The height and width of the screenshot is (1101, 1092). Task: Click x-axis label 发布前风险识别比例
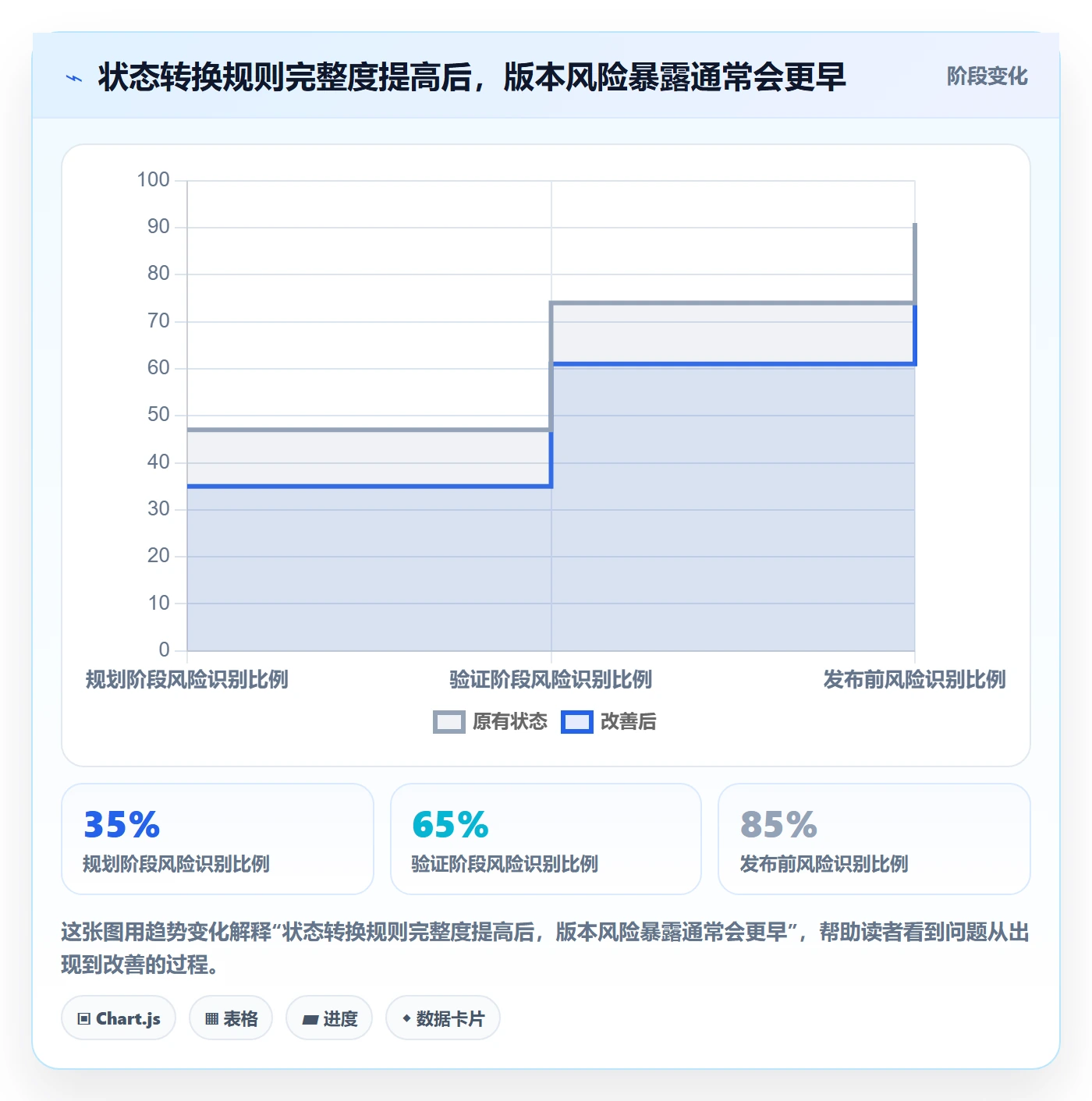click(914, 679)
